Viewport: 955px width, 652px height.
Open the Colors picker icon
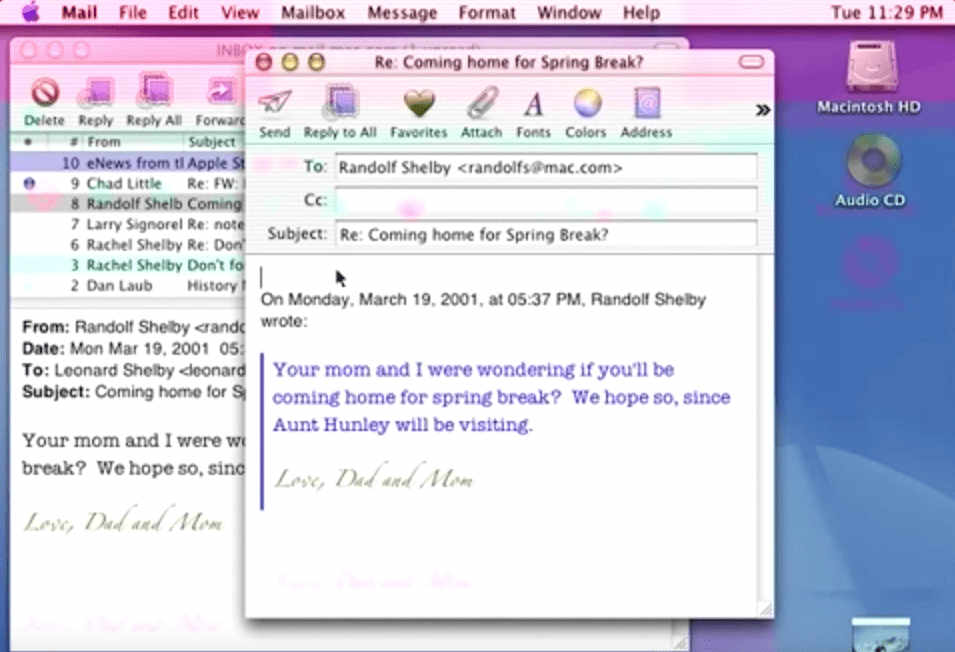click(587, 103)
